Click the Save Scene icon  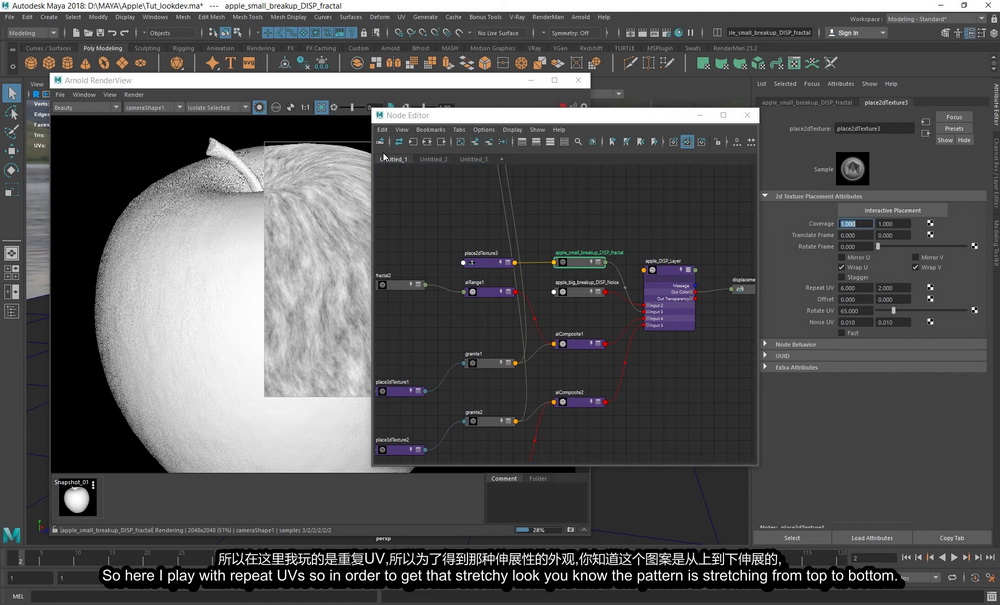(100, 33)
